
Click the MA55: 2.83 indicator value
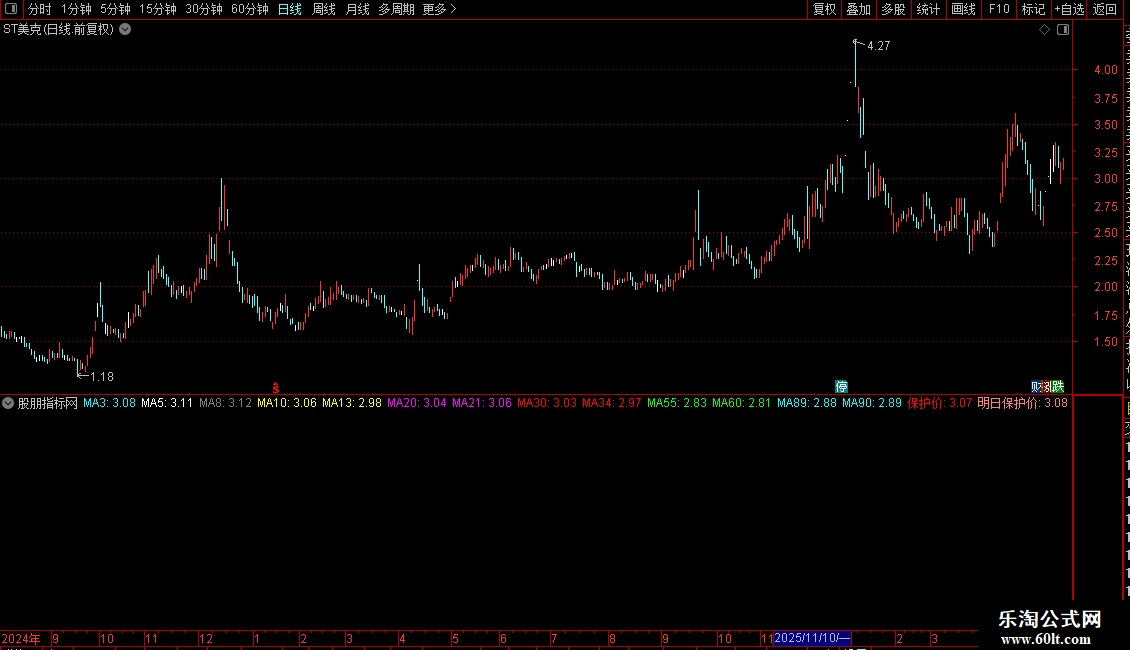coord(677,403)
